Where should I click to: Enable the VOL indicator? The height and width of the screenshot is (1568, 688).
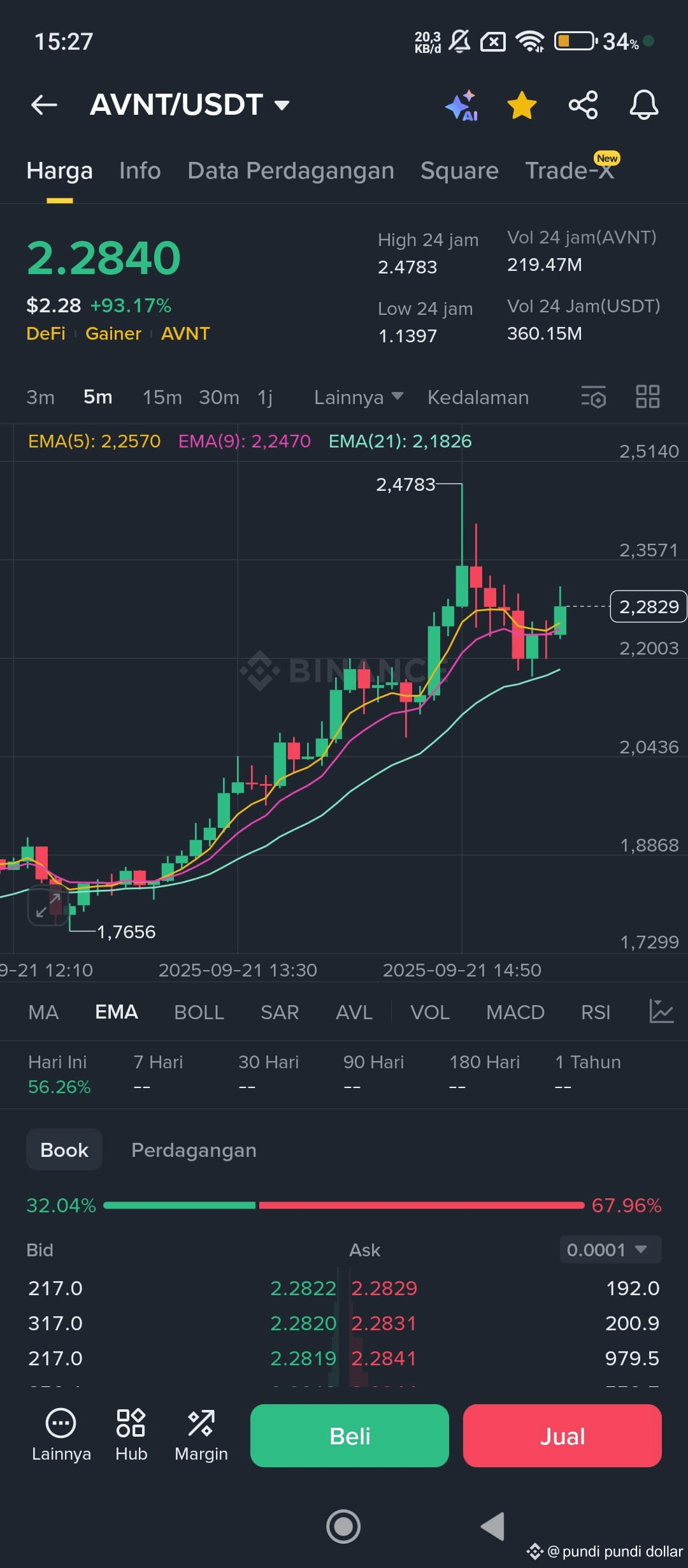(x=430, y=1012)
